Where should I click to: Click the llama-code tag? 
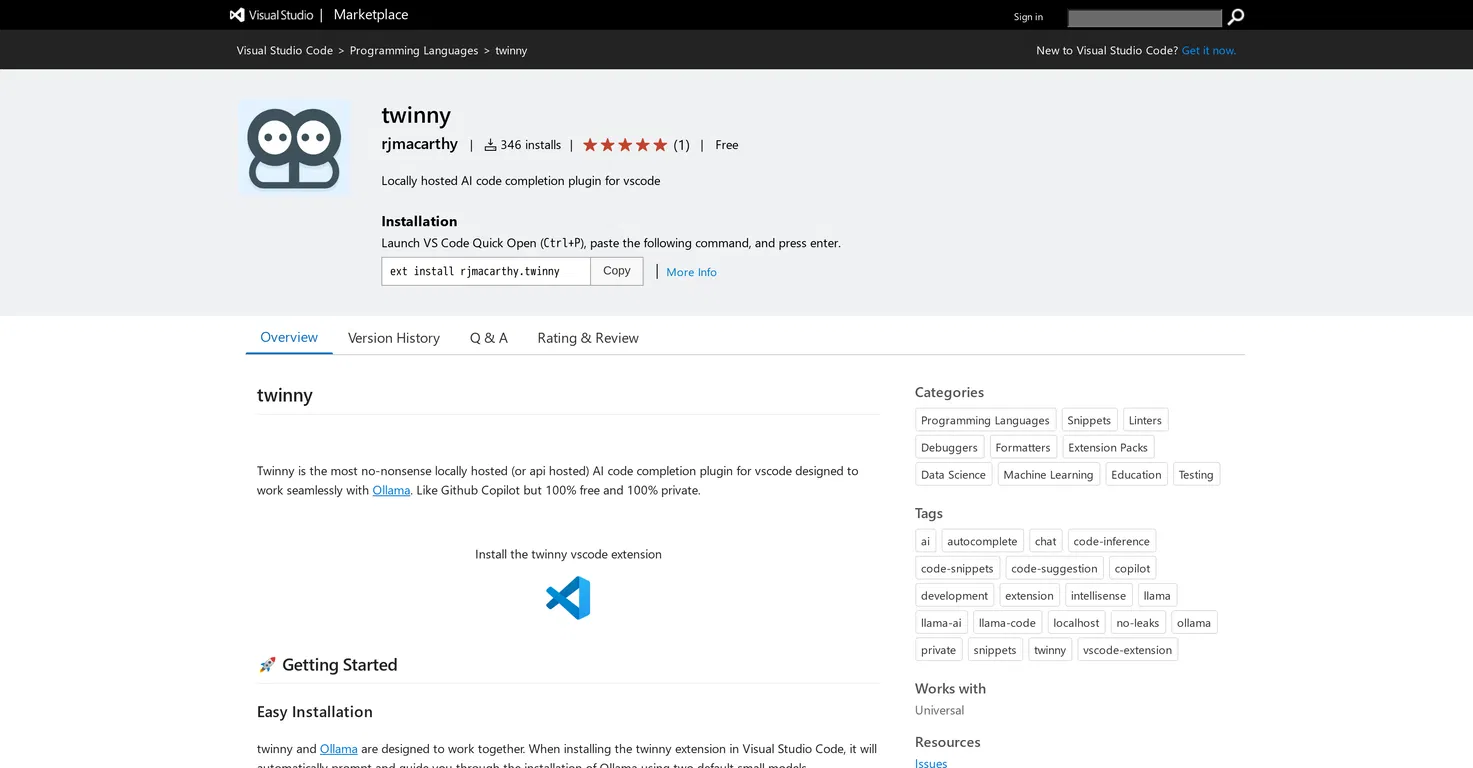tap(1007, 622)
